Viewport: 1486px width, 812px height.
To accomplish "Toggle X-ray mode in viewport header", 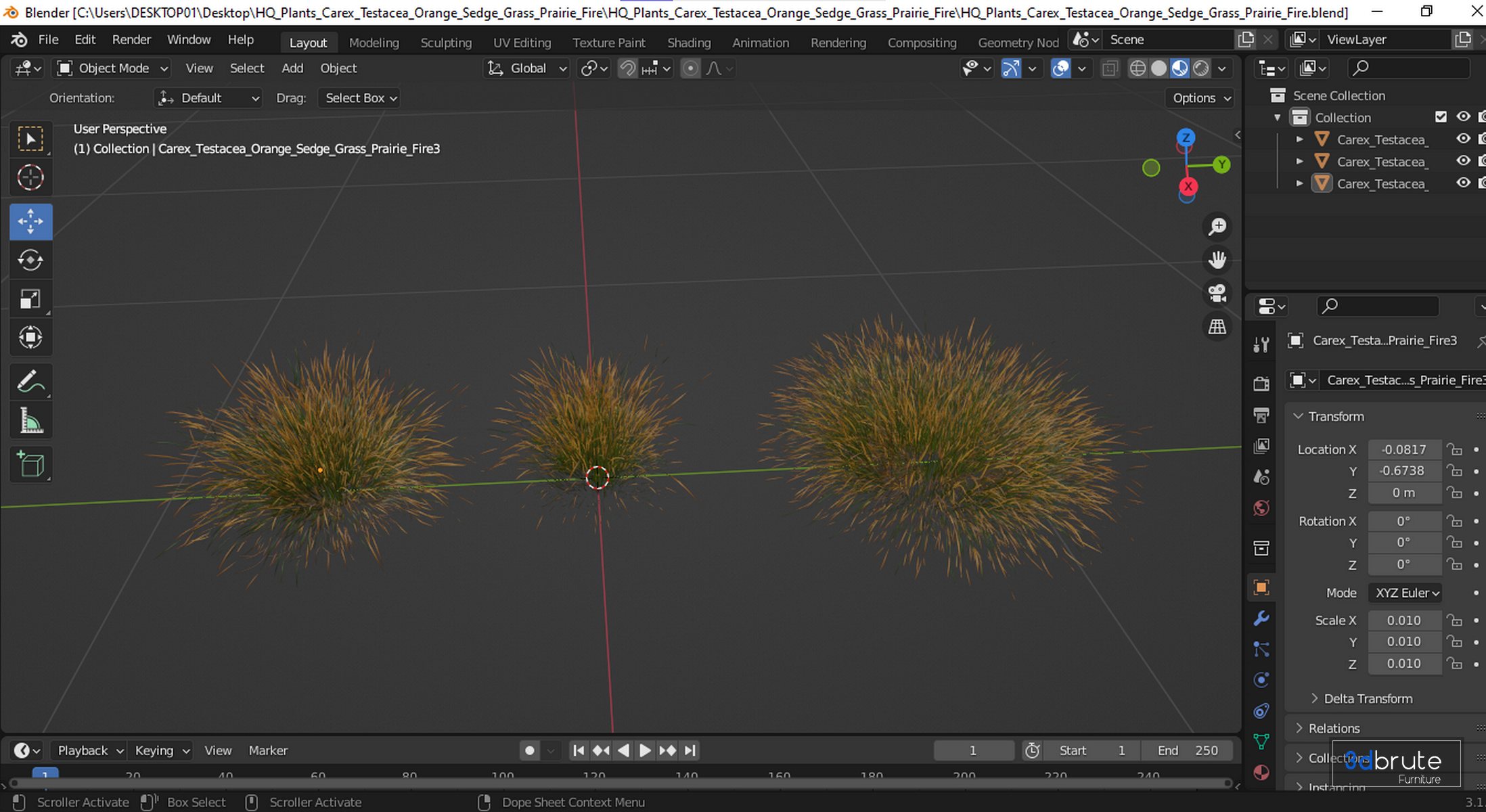I will 1110,68.
